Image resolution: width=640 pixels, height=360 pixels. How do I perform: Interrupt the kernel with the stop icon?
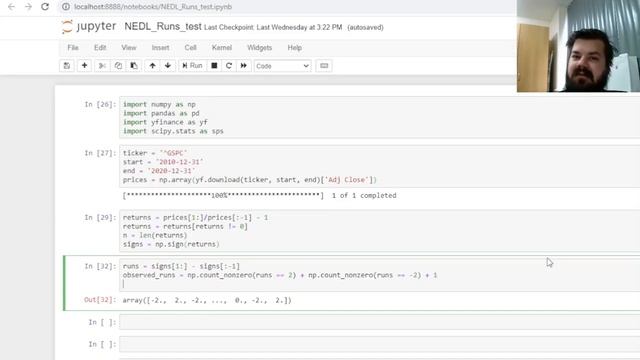214,66
